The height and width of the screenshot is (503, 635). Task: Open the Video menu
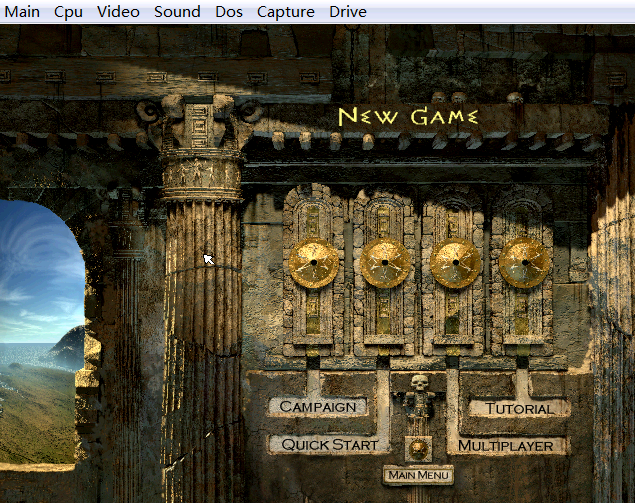pyautogui.click(x=118, y=11)
